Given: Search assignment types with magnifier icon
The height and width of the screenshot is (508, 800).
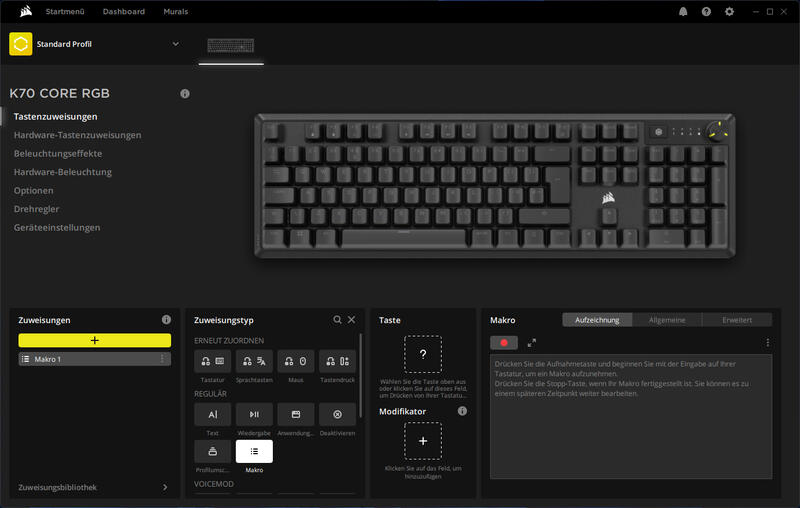Looking at the screenshot, I should pos(337,320).
